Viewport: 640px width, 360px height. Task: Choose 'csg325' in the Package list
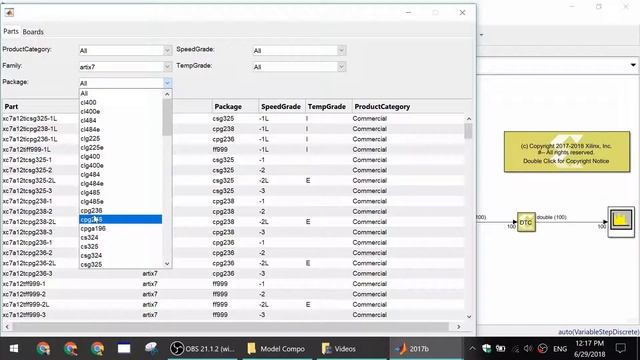(120, 264)
